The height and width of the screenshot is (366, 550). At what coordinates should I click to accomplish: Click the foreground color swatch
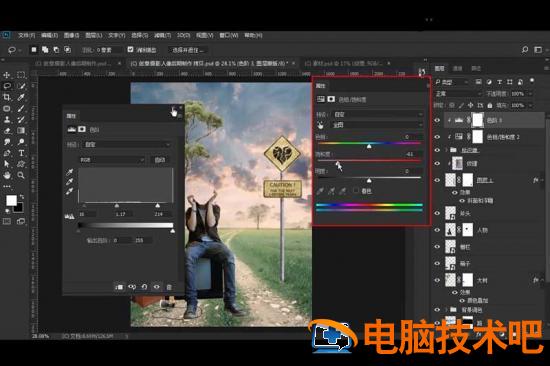(x=11, y=201)
